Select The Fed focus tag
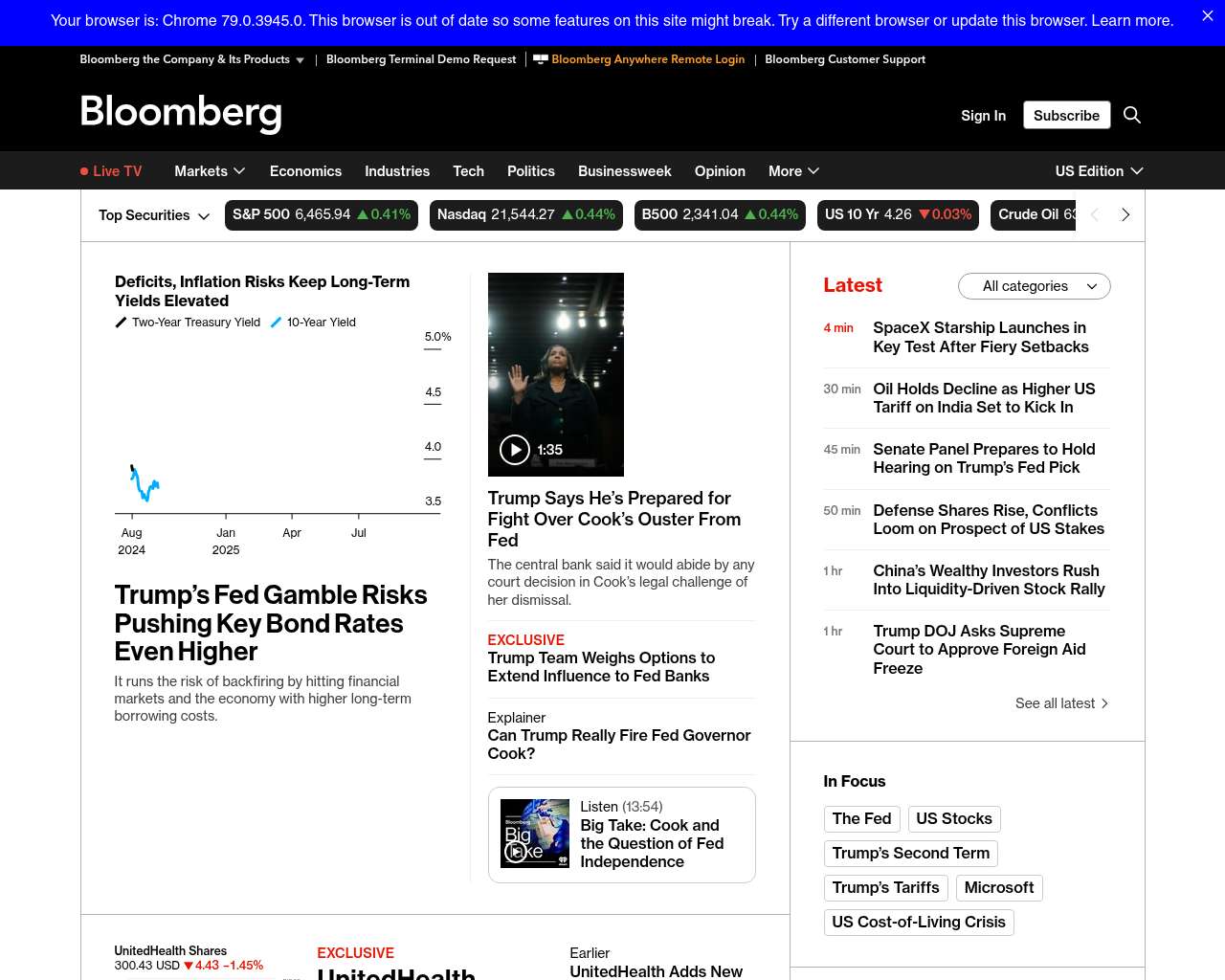The image size is (1225, 980). tap(861, 819)
